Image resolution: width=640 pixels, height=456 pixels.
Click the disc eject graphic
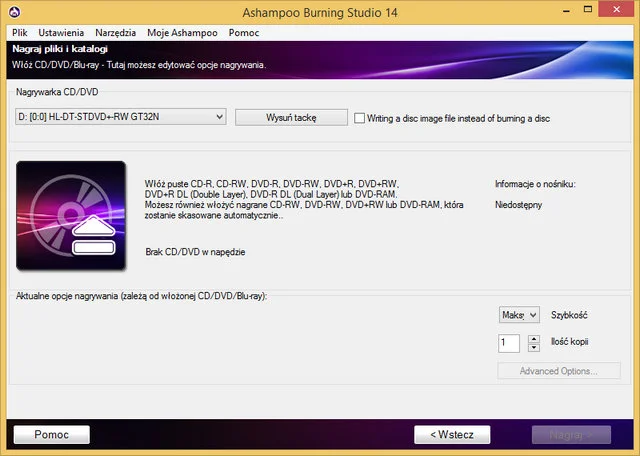[x=70, y=217]
